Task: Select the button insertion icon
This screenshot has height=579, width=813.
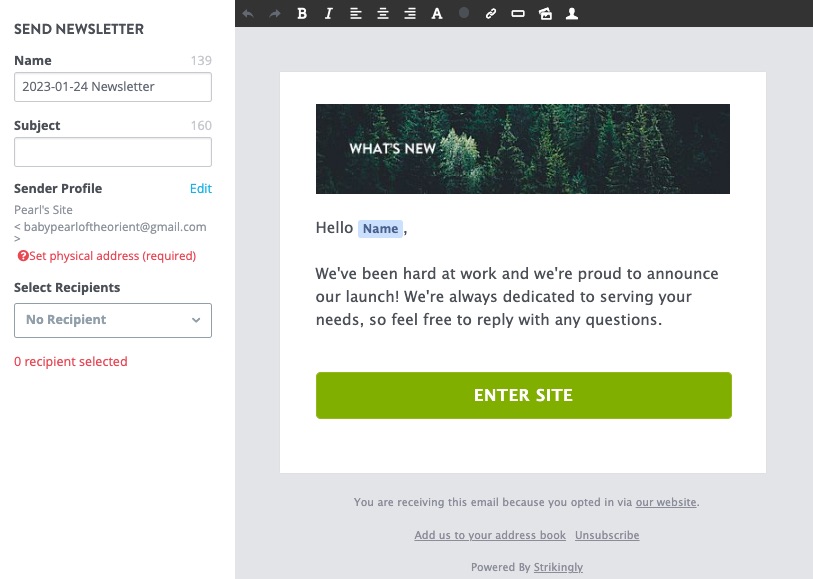Action: pos(518,13)
